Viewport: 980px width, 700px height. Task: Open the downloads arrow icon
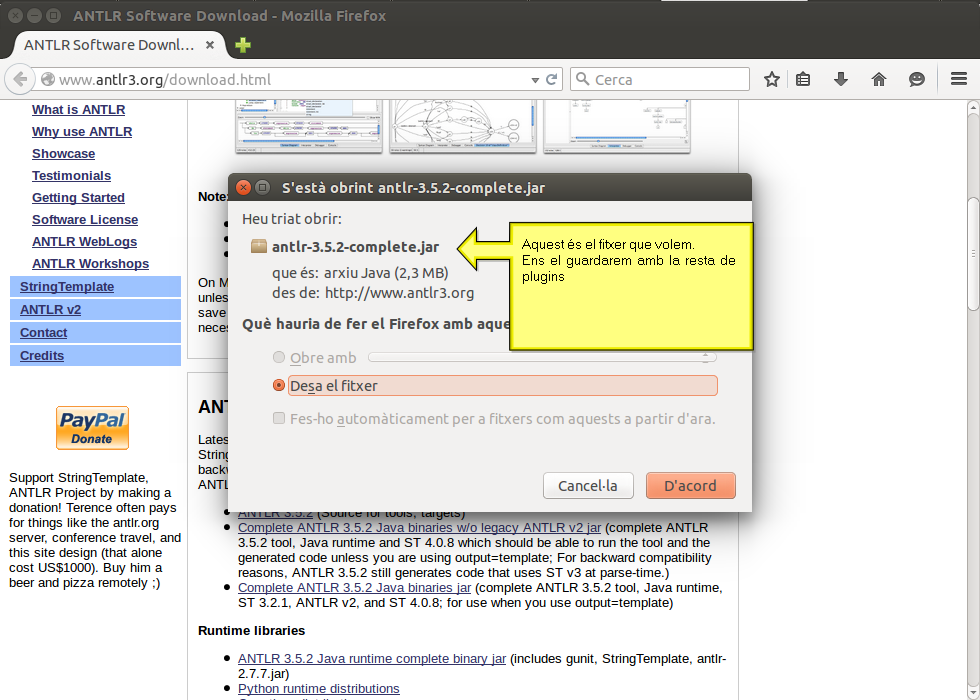pos(841,79)
